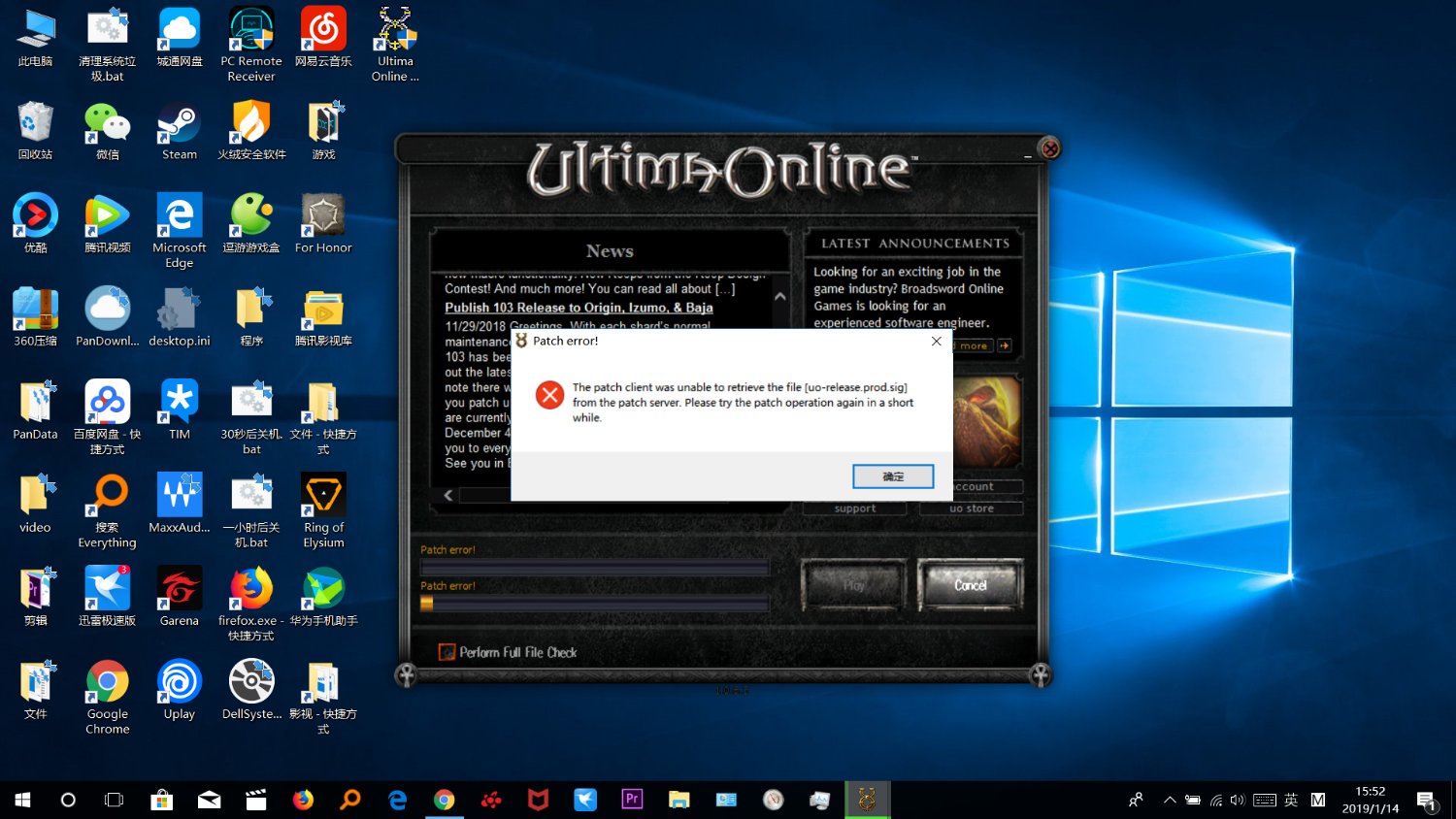Select the Google Chrome desktop icon
The image size is (1456, 819).
click(108, 697)
